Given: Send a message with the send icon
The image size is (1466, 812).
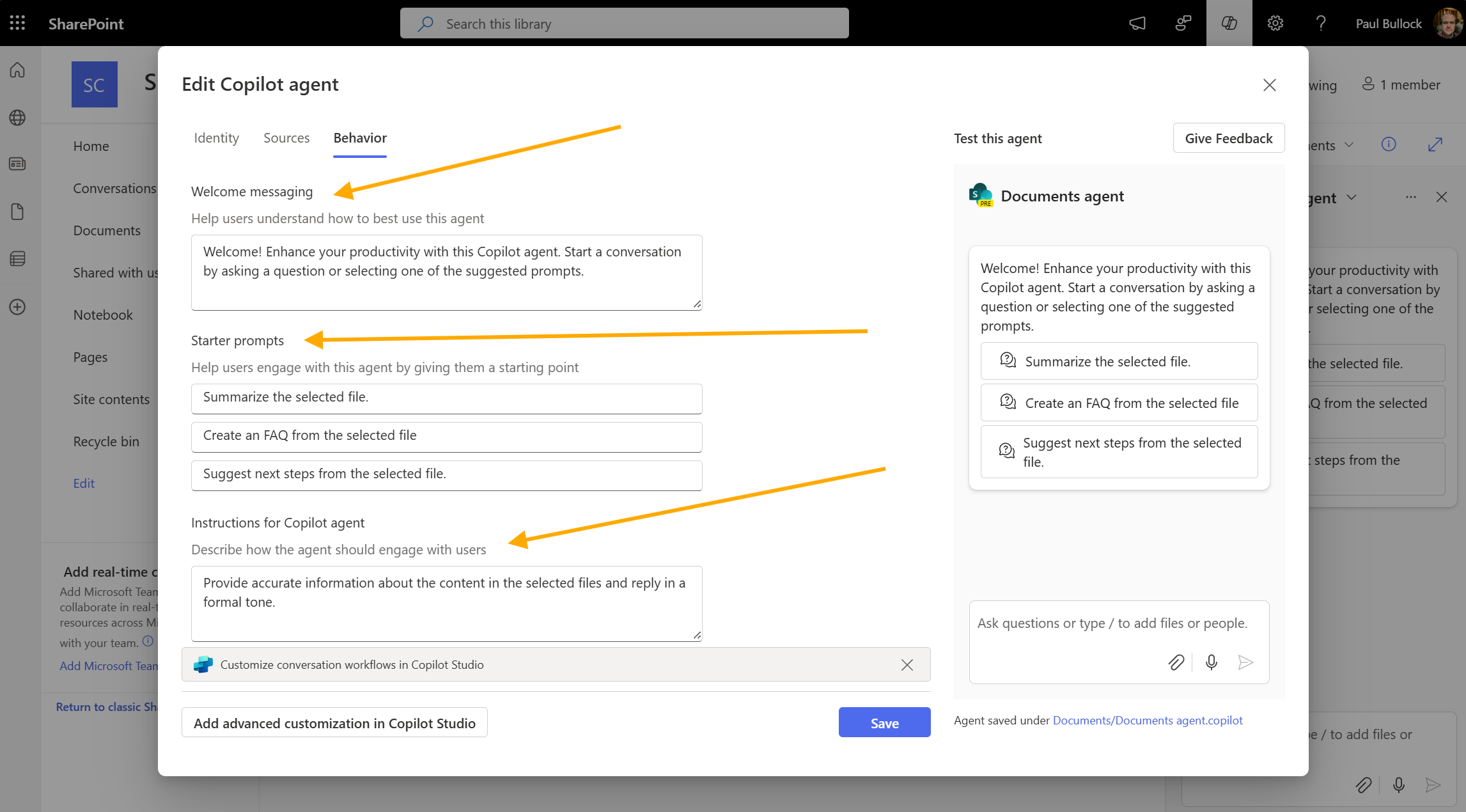Looking at the screenshot, I should (x=1245, y=662).
